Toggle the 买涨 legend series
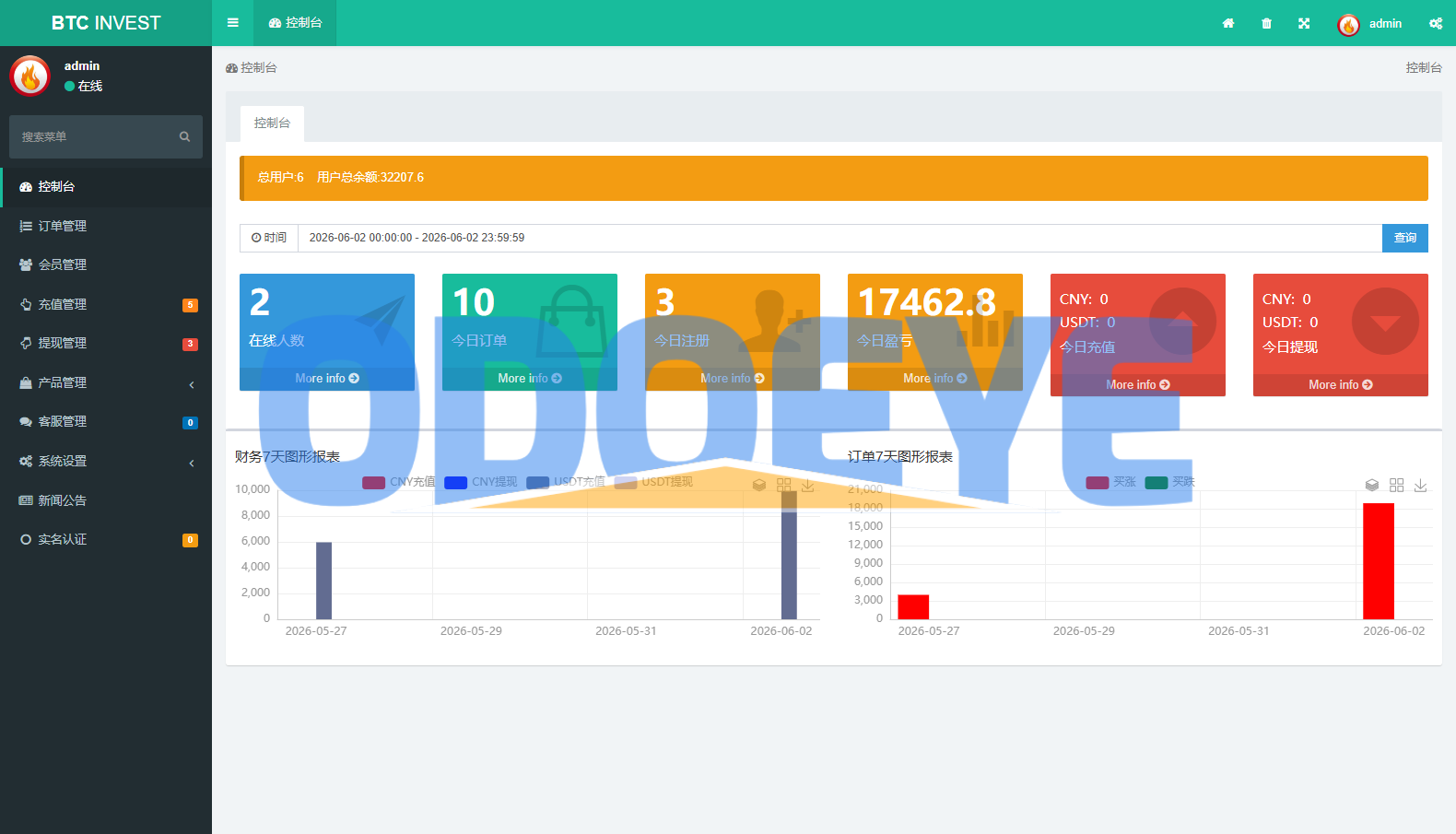The image size is (1456, 834). (1110, 482)
